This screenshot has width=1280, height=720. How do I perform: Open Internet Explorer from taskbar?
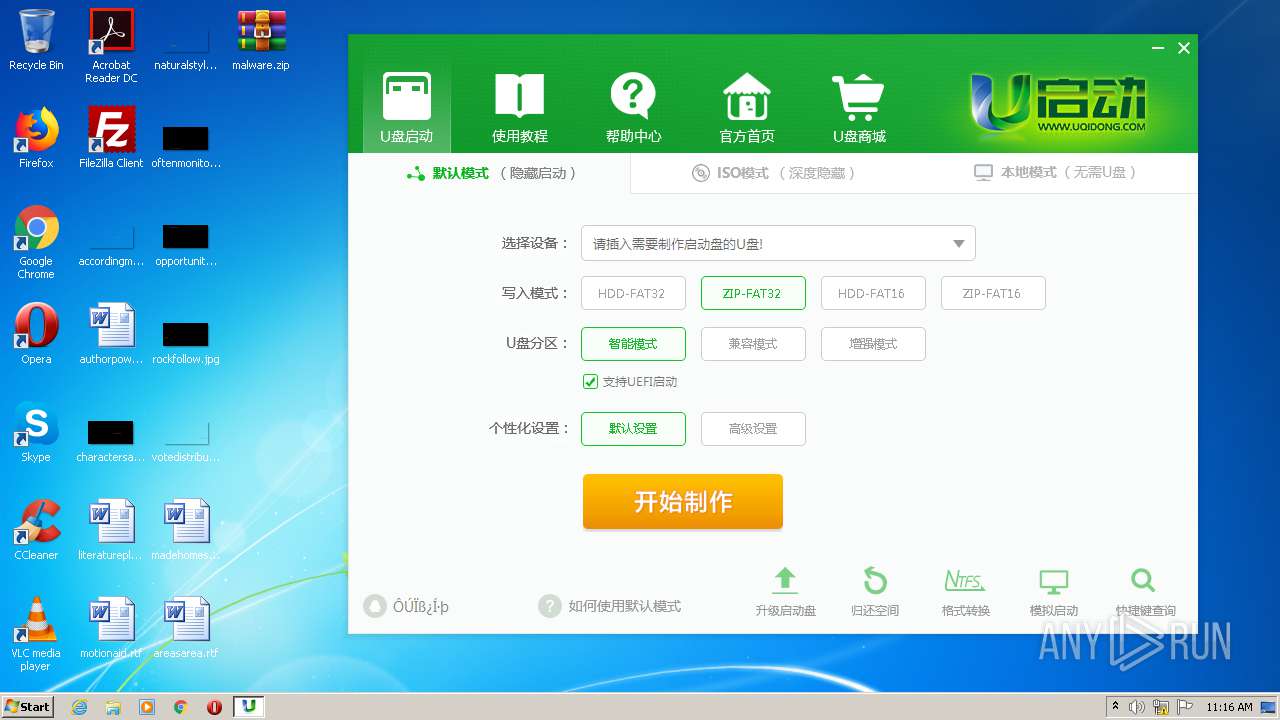click(x=79, y=707)
